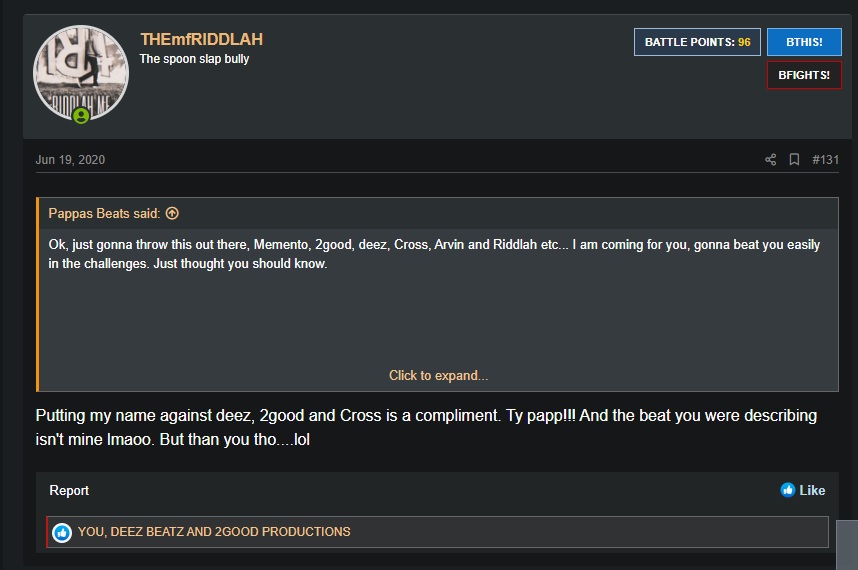Click the up-arrow icon beside Pappas Beats said
Screen dimensions: 858x570
tap(172, 213)
